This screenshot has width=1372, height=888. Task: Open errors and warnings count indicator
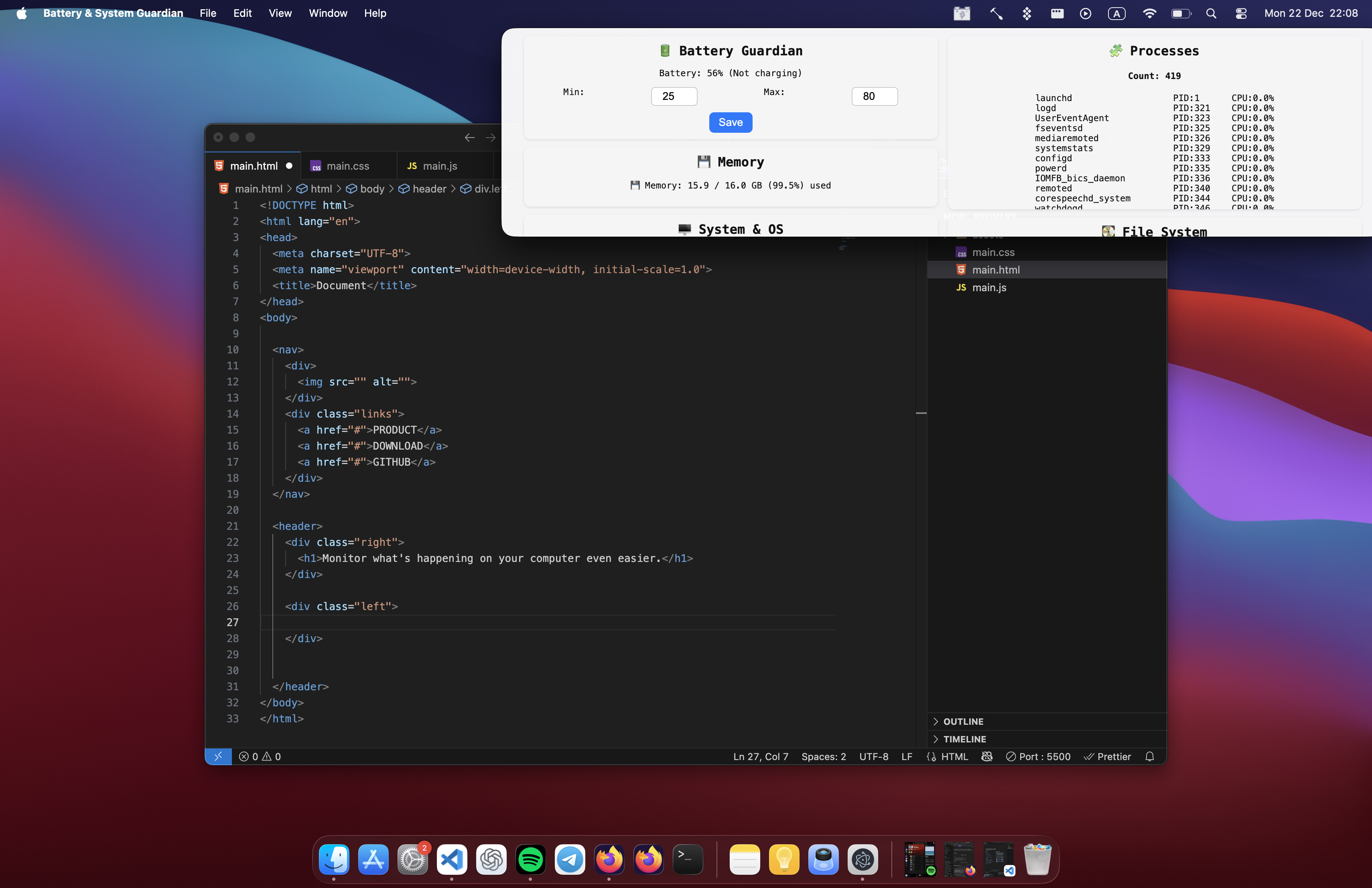click(x=260, y=756)
